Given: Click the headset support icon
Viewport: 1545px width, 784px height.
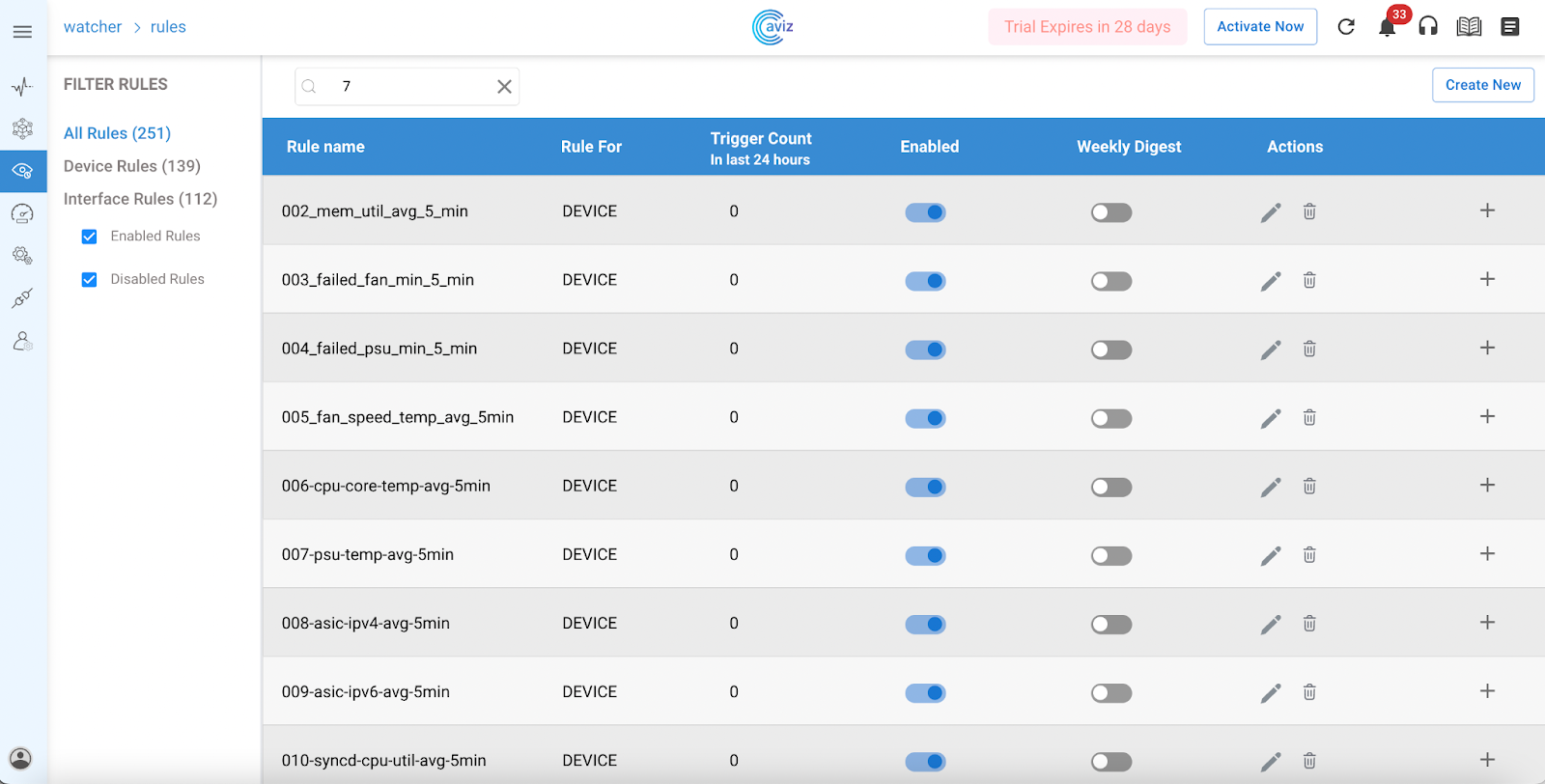Looking at the screenshot, I should 1428,27.
